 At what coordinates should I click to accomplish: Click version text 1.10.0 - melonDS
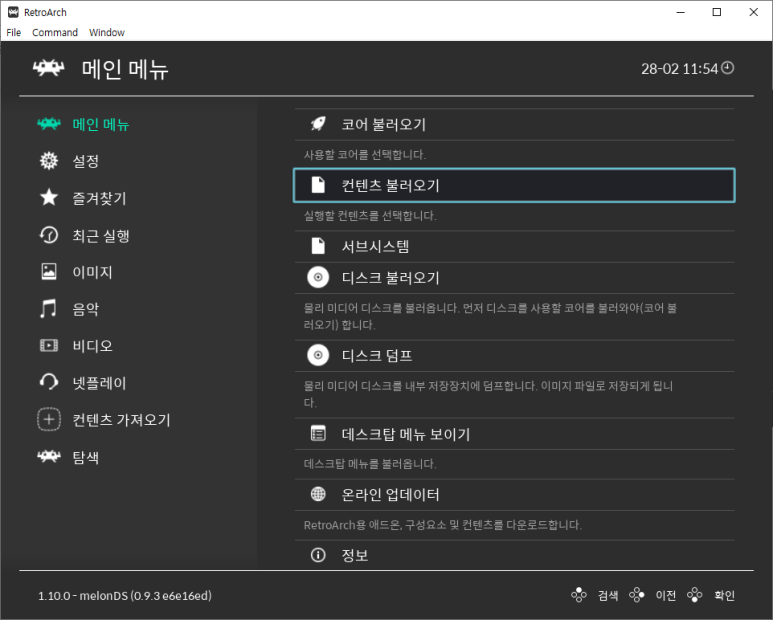(125, 596)
